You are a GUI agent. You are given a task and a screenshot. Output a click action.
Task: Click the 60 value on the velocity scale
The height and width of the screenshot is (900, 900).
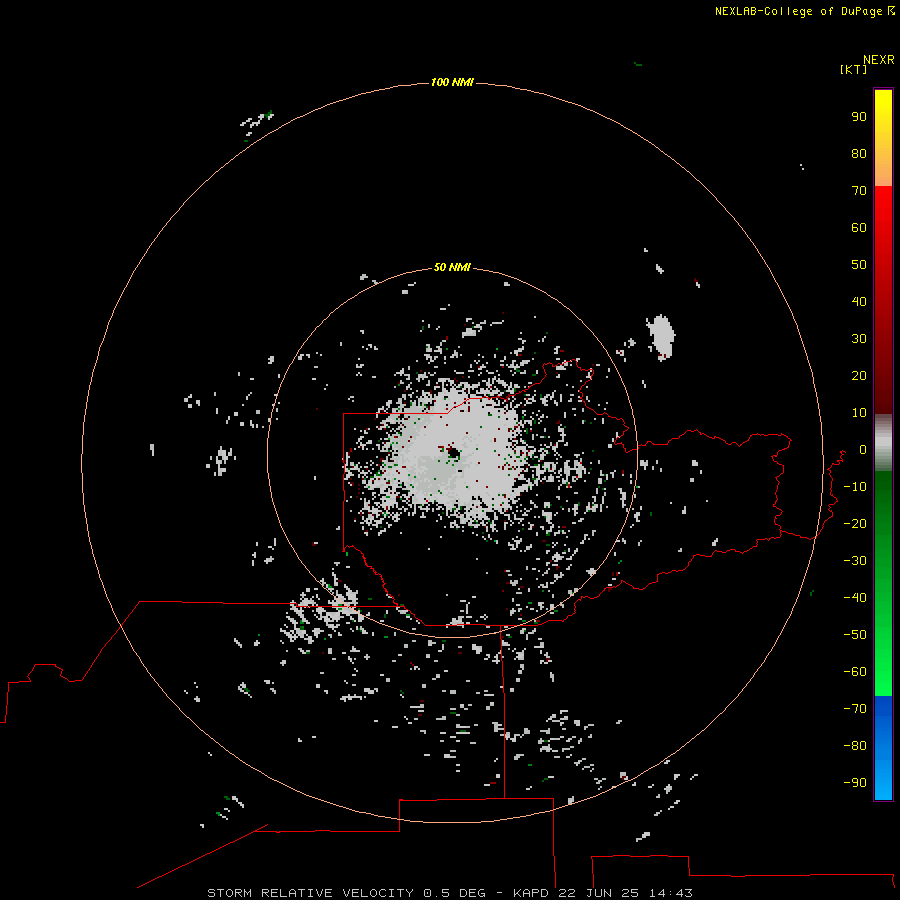(859, 227)
